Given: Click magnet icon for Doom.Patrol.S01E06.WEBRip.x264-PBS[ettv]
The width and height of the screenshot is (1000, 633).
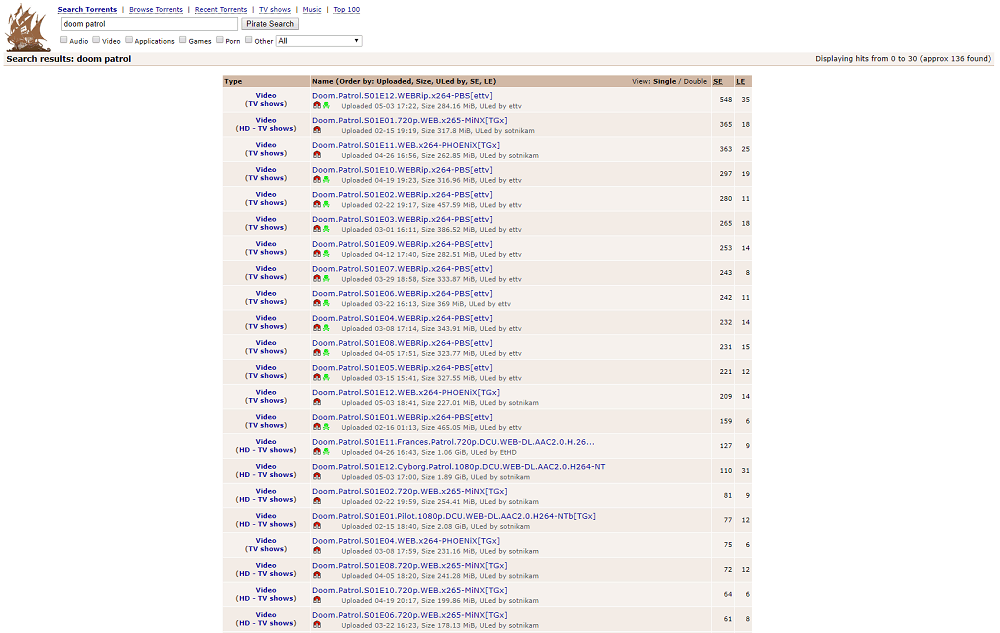Looking at the screenshot, I should pyautogui.click(x=317, y=303).
